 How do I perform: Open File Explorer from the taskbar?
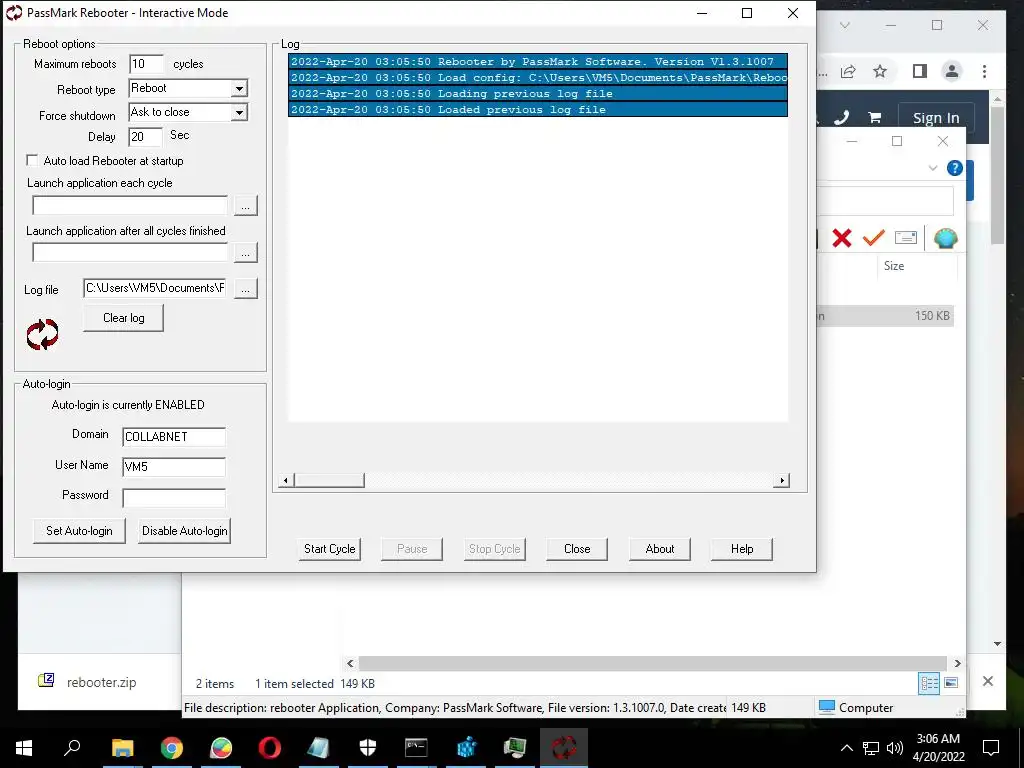pos(122,747)
